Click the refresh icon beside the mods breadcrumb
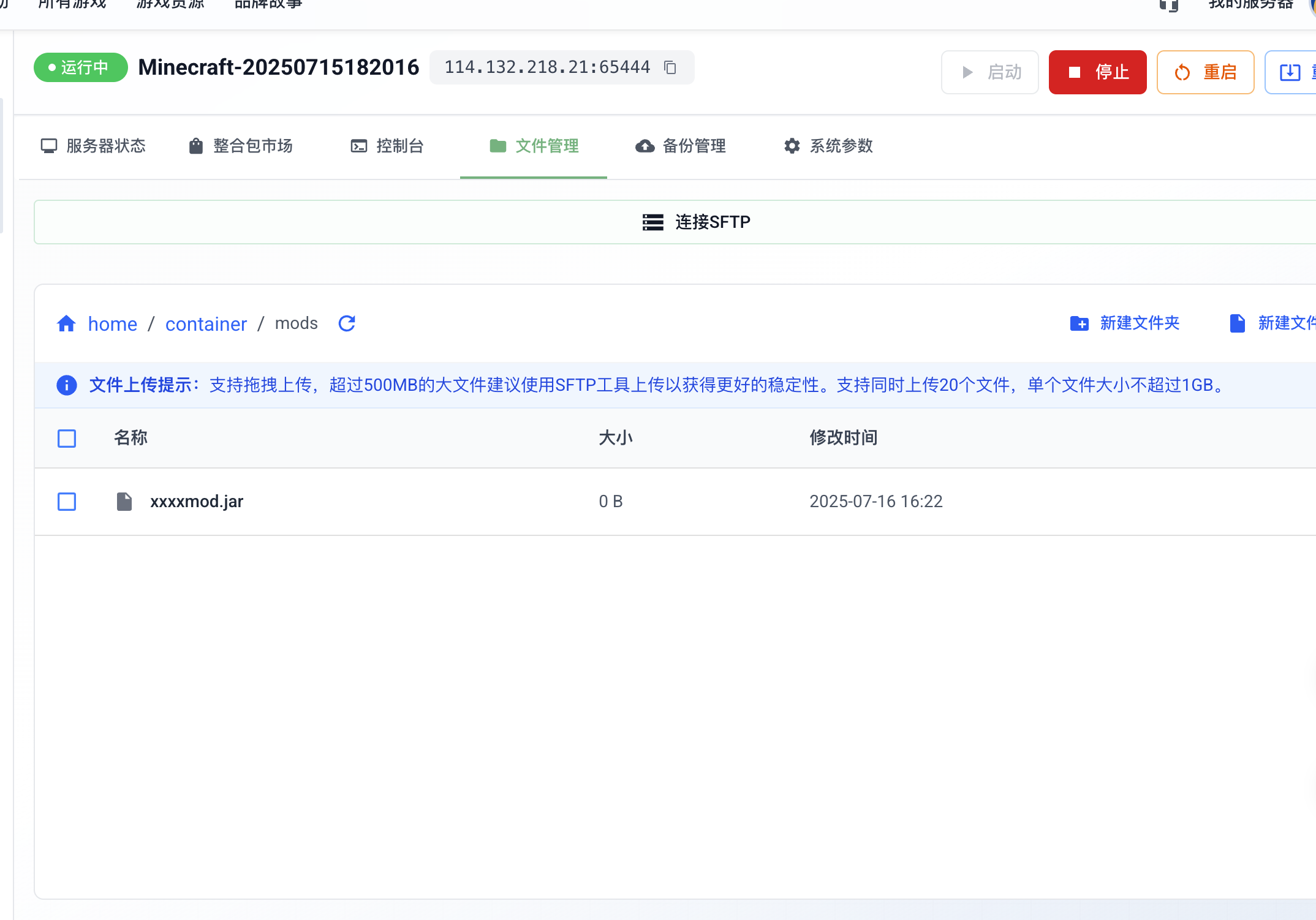Viewport: 1316px width, 920px height. coord(347,323)
